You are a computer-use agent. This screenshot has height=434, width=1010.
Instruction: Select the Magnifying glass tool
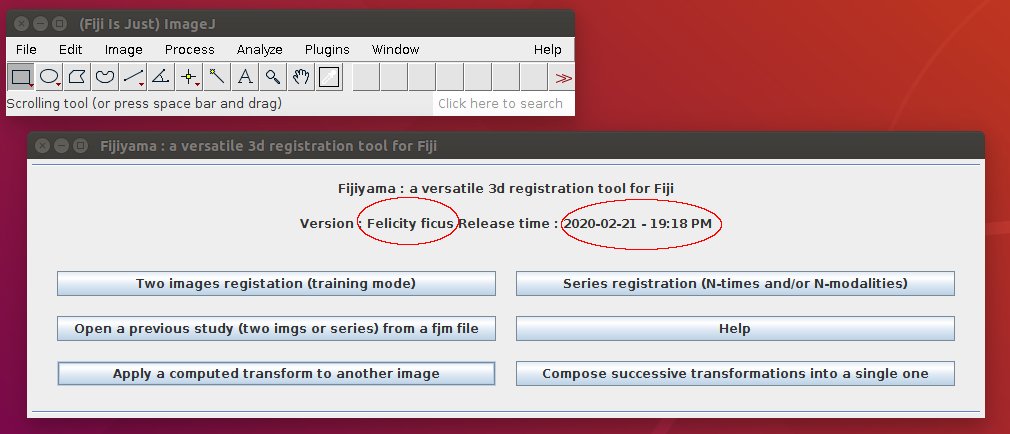pyautogui.click(x=273, y=77)
